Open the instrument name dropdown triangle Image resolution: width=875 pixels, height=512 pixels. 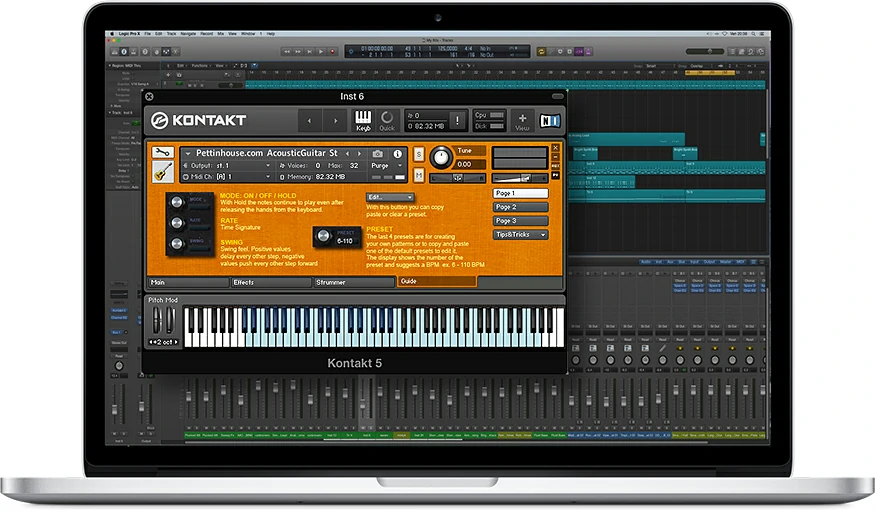point(188,153)
